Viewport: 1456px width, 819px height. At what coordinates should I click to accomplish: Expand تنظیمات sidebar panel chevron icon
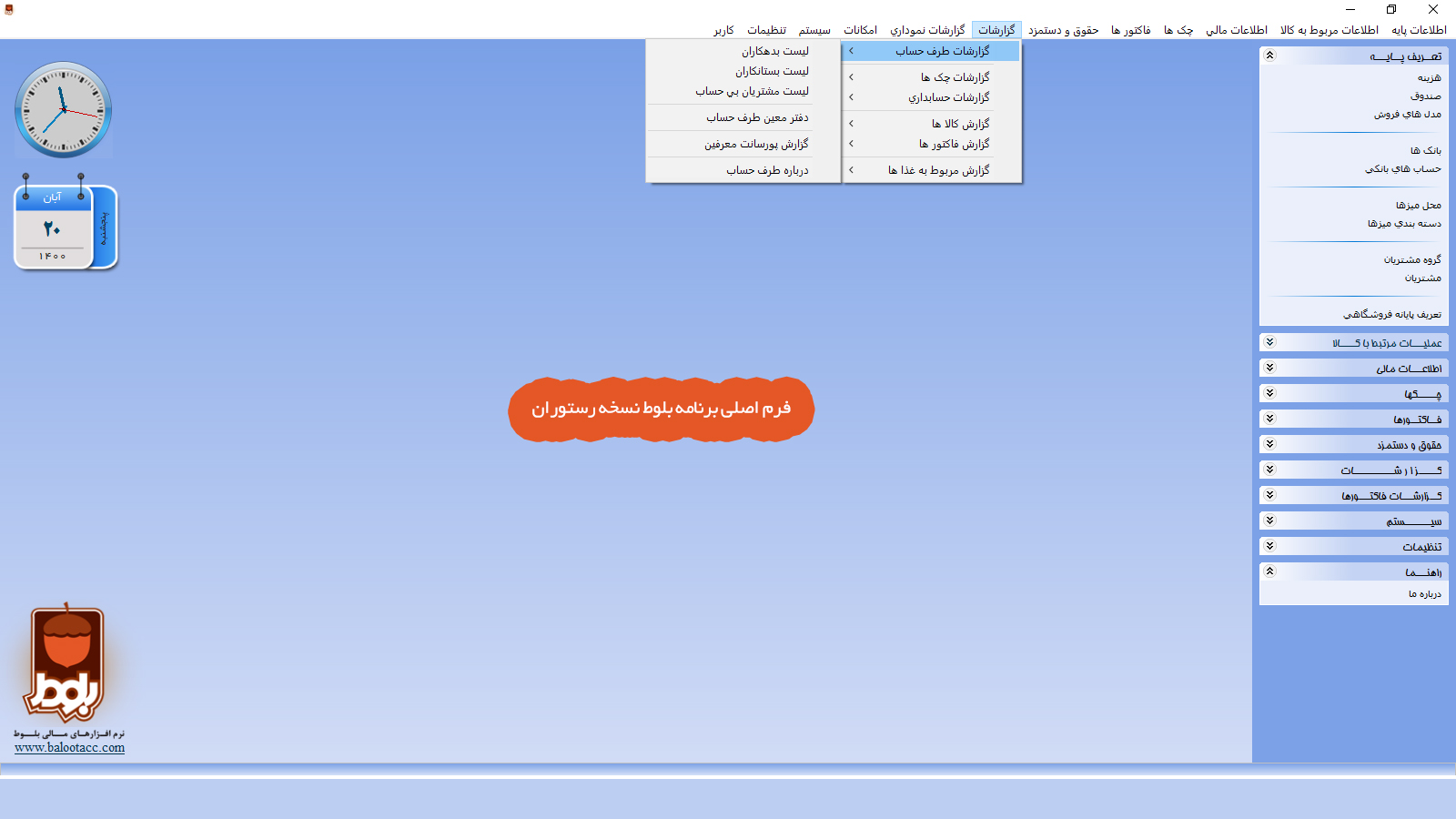(x=1270, y=546)
